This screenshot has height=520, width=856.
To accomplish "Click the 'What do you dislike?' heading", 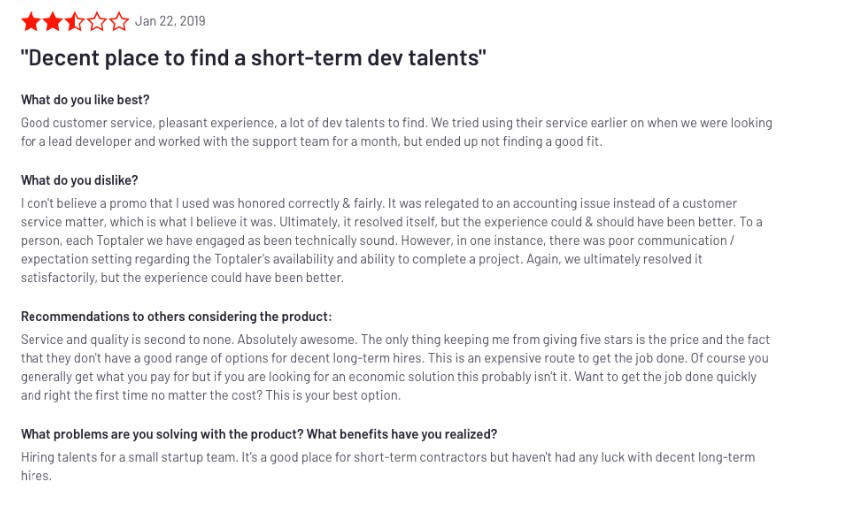I will point(80,180).
